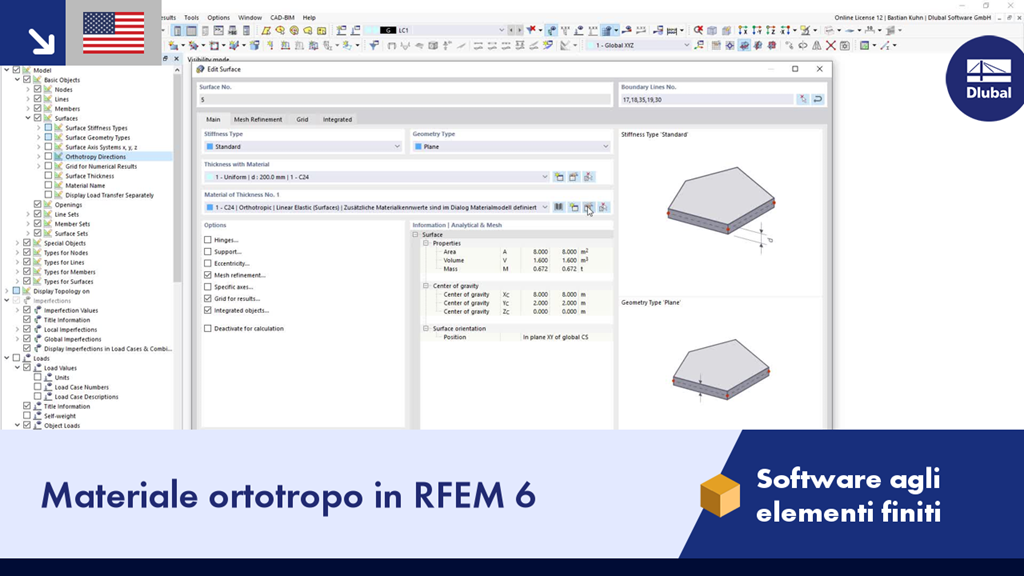The width and height of the screenshot is (1024, 576).
Task: Switch to the Mesh Refinement tab
Action: (x=258, y=120)
